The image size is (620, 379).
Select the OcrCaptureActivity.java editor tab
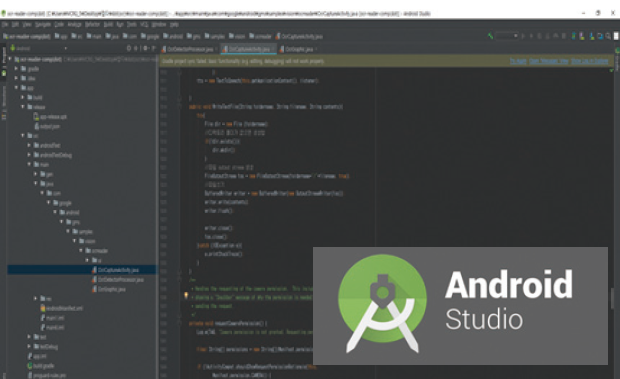pyautogui.click(x=248, y=49)
